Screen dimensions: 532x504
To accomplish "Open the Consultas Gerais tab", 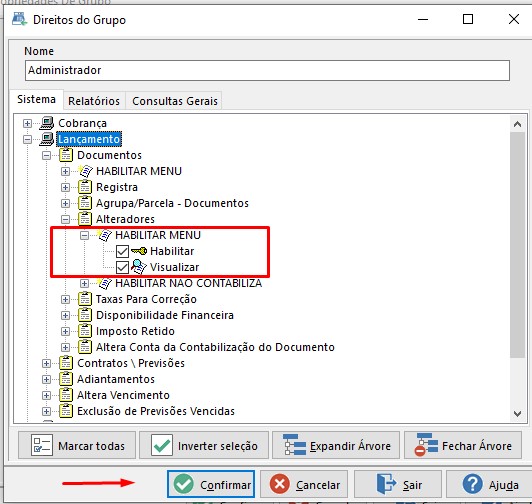I will tap(175, 101).
